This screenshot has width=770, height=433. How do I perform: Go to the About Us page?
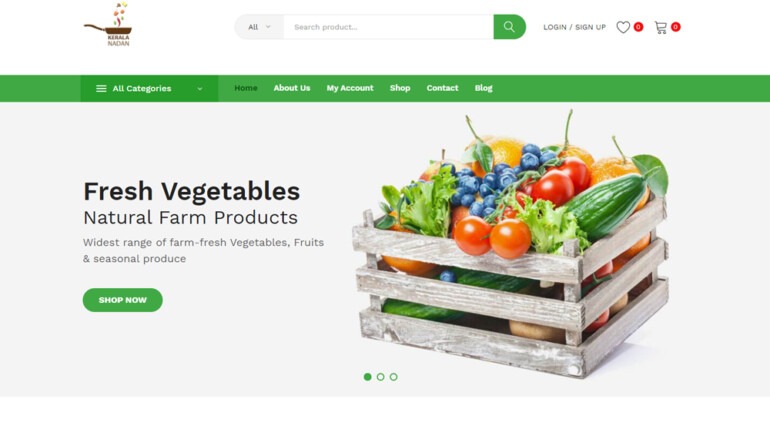coord(292,88)
